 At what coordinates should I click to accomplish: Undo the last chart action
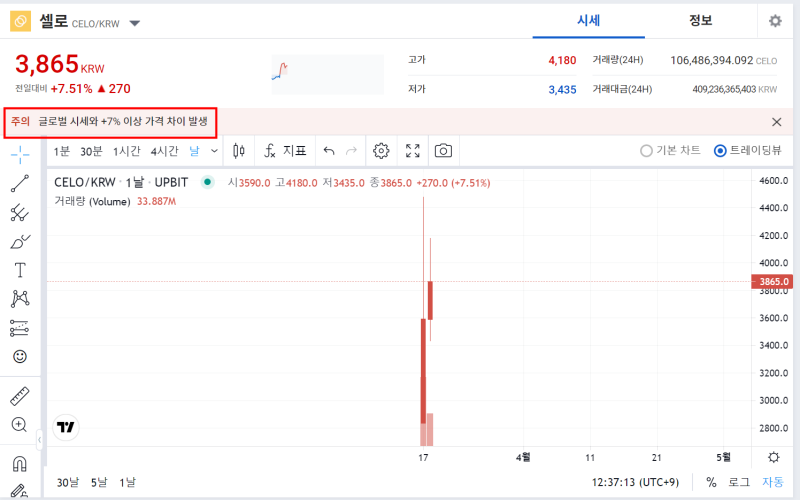point(329,151)
